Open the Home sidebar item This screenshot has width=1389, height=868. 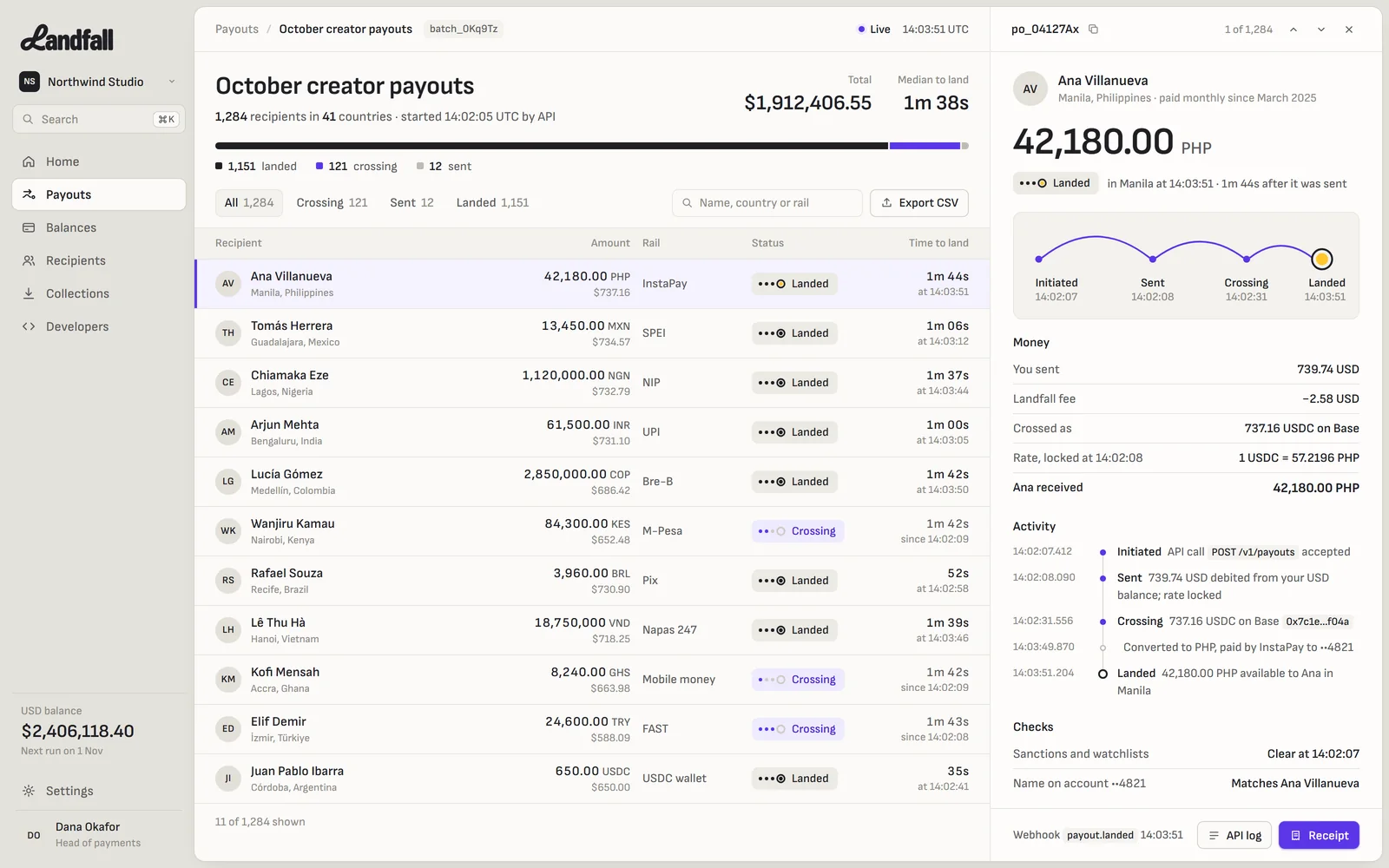click(99, 161)
